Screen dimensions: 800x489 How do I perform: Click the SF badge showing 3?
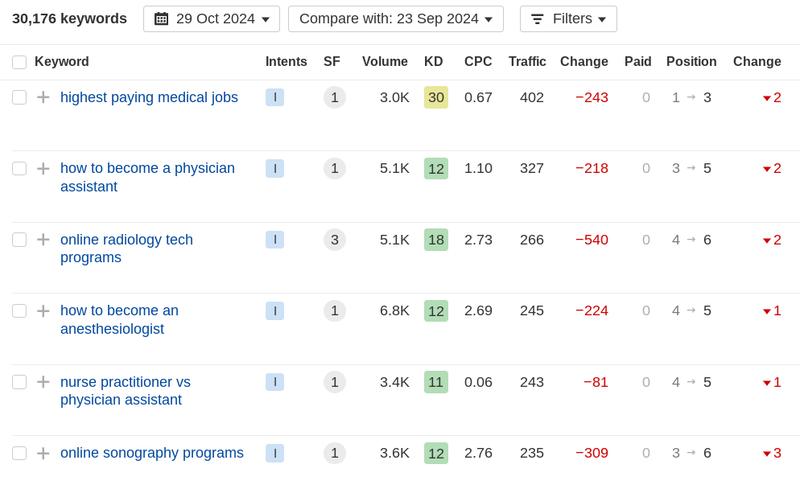(335, 239)
